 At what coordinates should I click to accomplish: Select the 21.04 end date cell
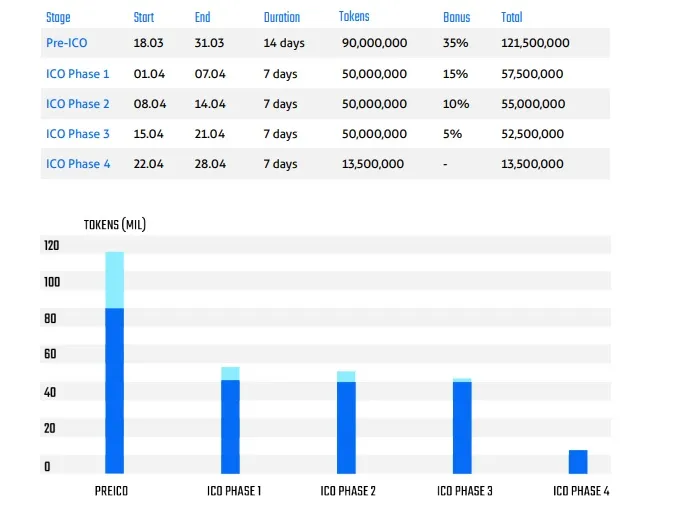point(210,134)
